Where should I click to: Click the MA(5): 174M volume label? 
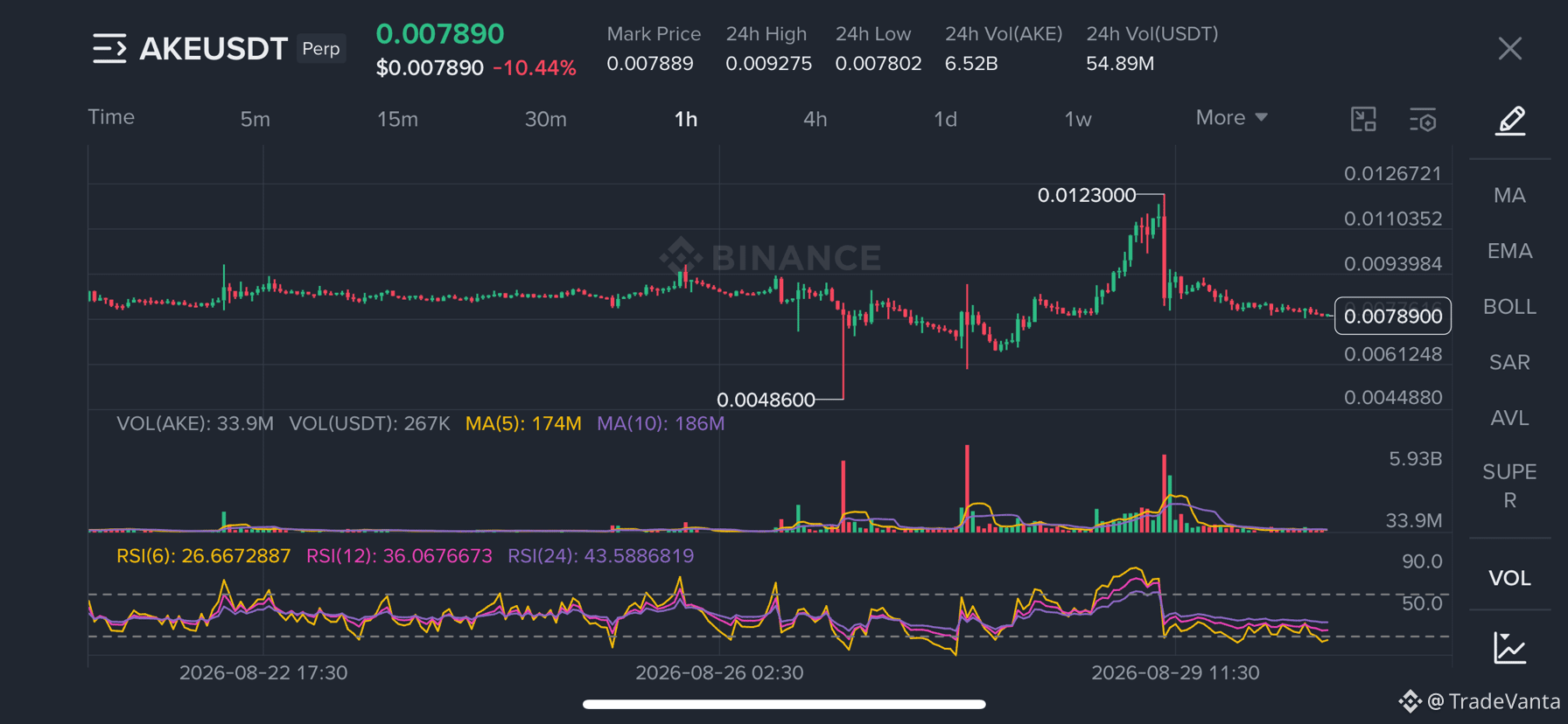(523, 424)
